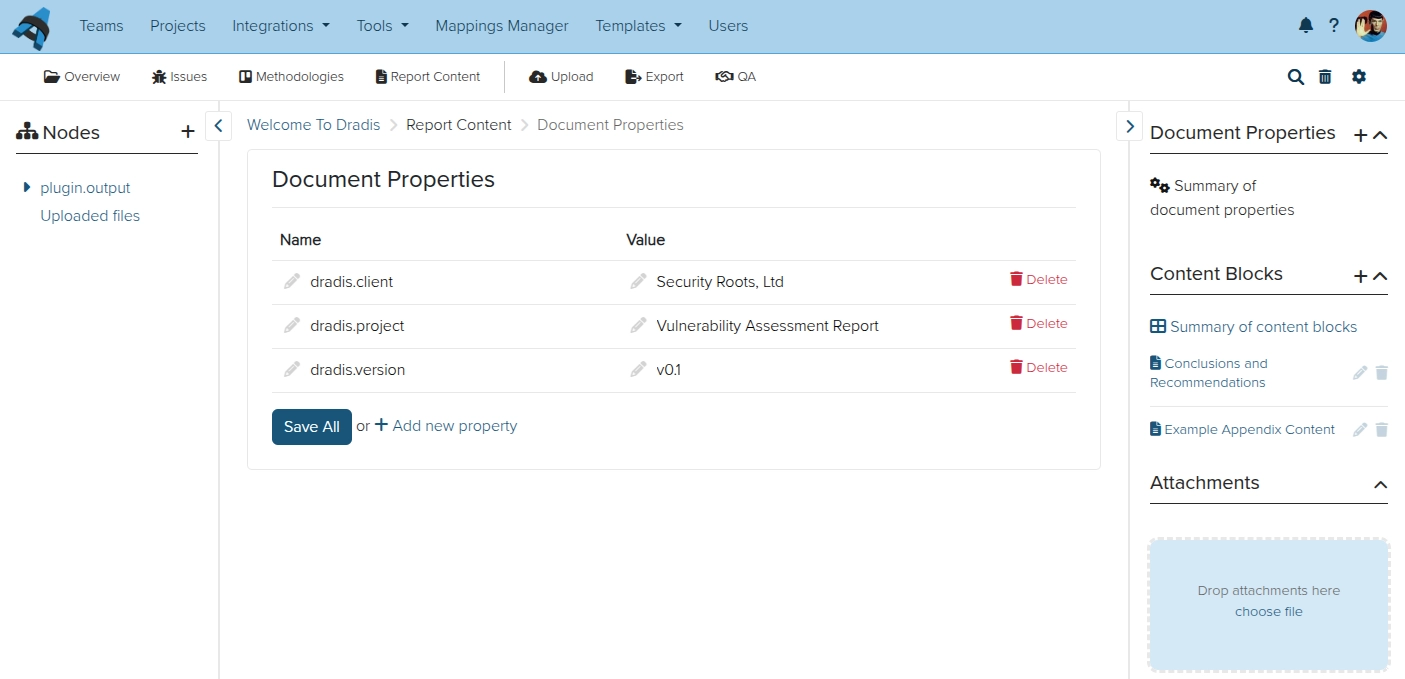Edit the Security Roots, Ltd value pencil
Screen dimensions: 1405x679
pos(638,282)
